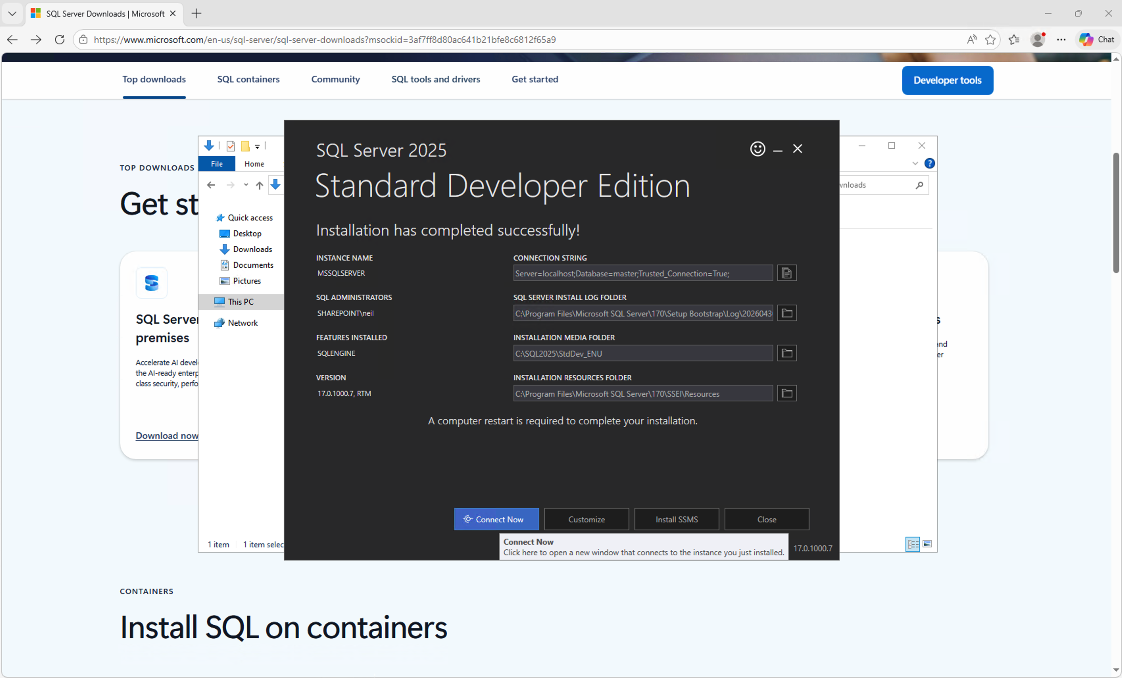Viewport: 1122px width, 678px height.
Task: Click the "MSSQLSERVER" instance name text
Action: (x=341, y=273)
